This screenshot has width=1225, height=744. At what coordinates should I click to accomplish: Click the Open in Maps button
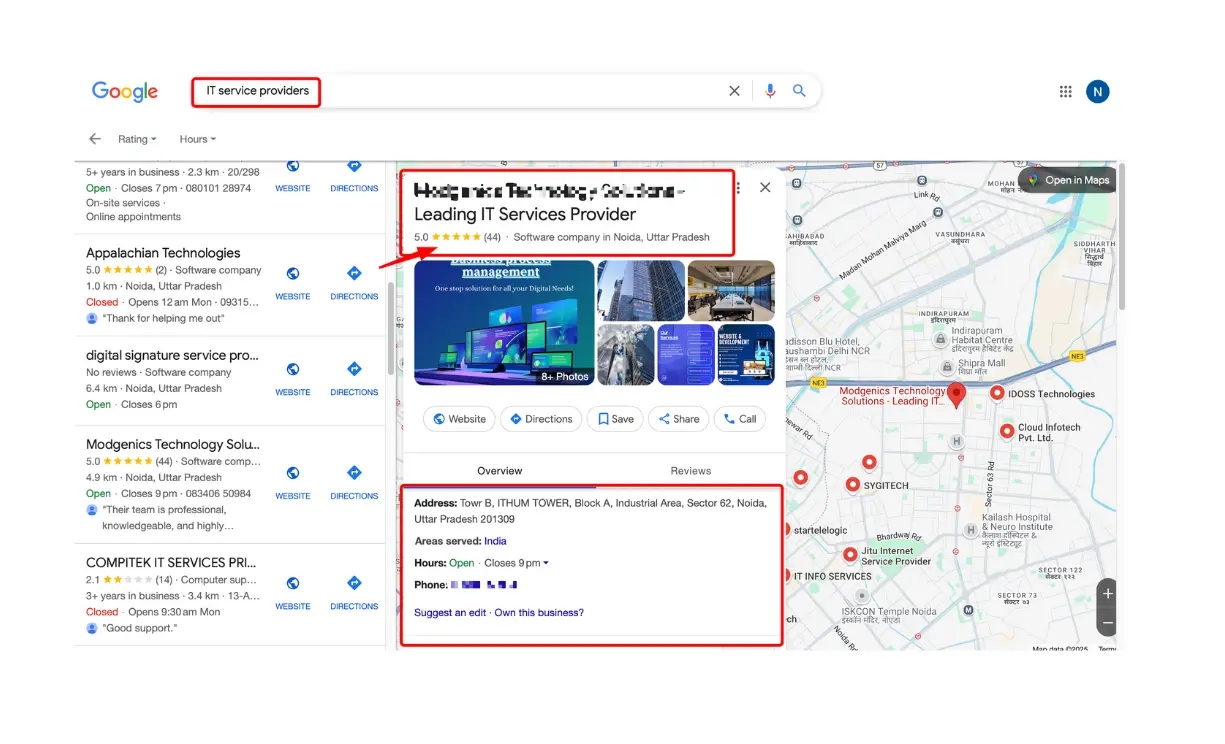(1068, 181)
